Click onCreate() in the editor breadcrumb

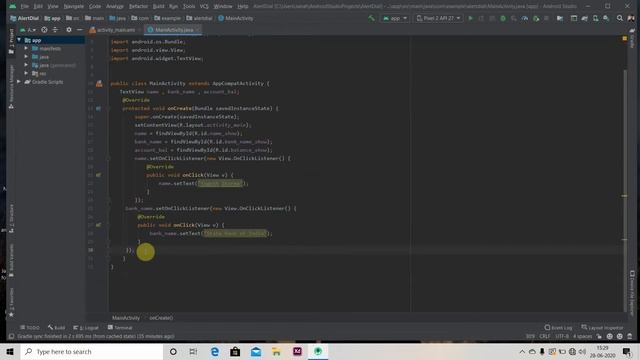(161, 318)
